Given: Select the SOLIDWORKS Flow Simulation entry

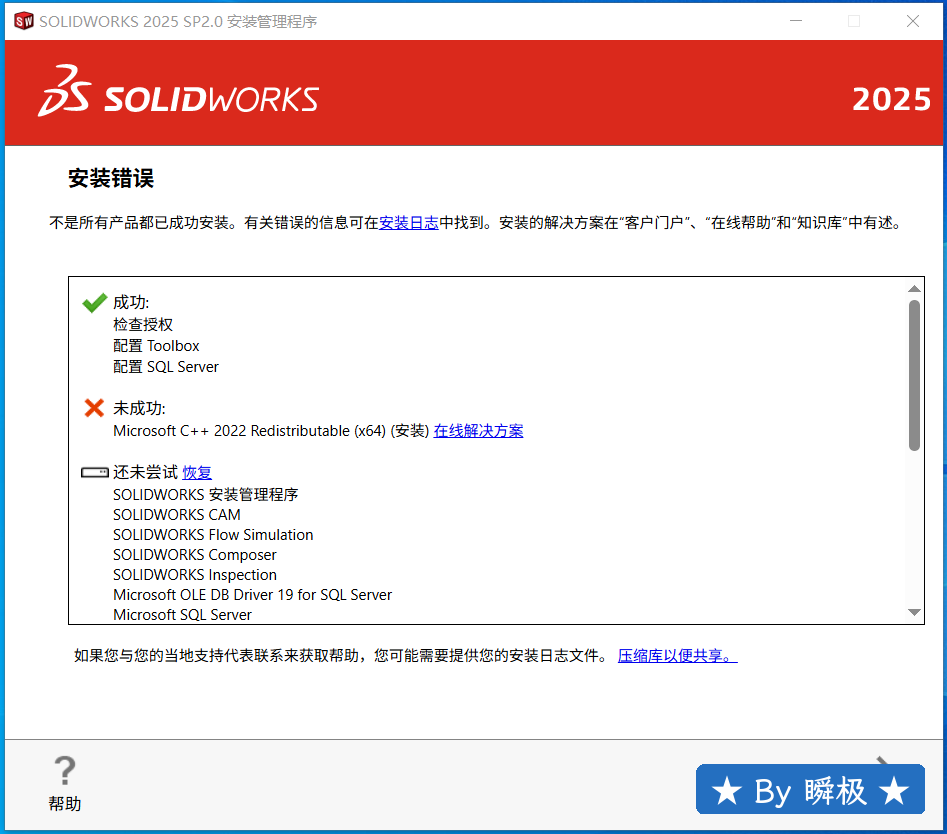Looking at the screenshot, I should click(213, 535).
